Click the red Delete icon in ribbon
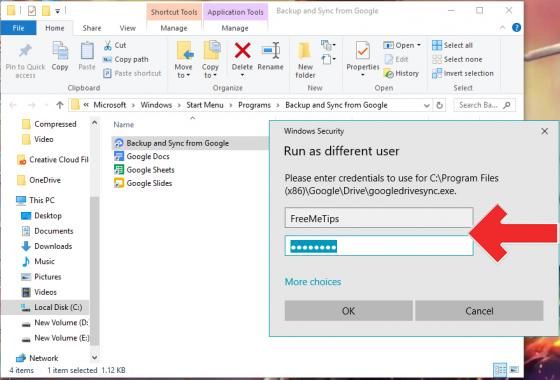The width and height of the screenshot is (560, 380). 242,51
